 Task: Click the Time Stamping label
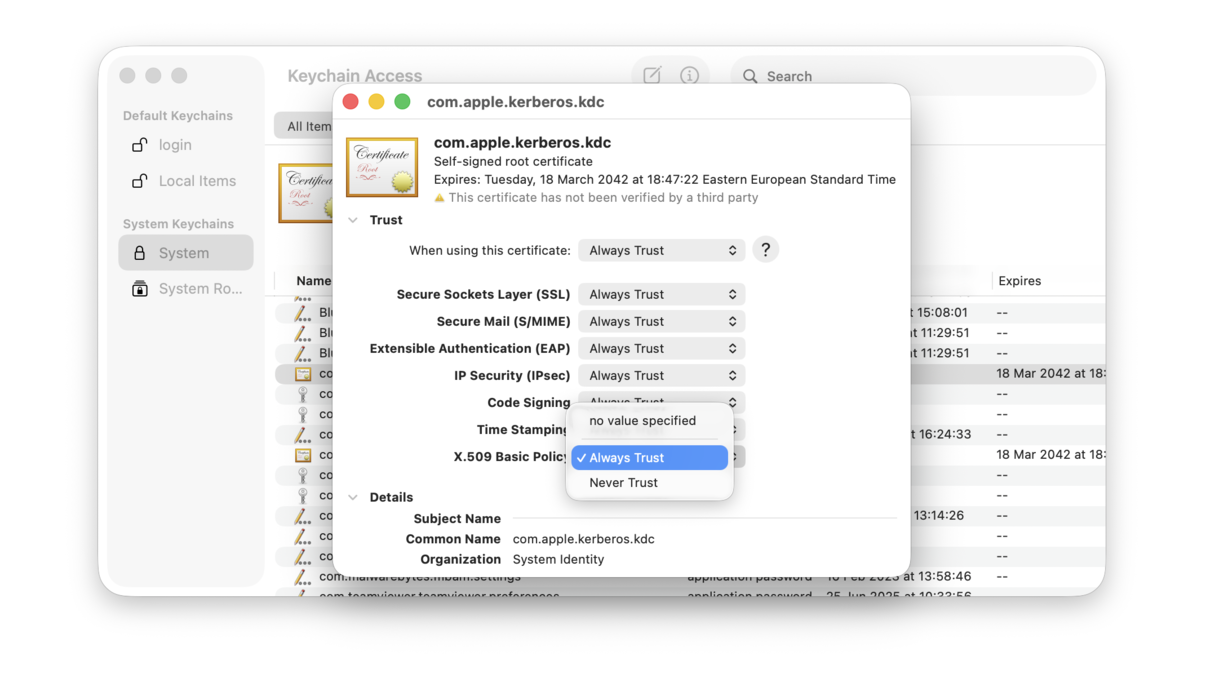tap(523, 430)
